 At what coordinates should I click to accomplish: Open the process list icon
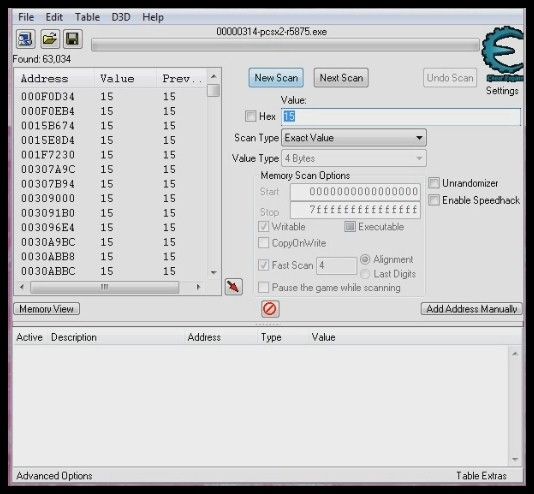click(26, 39)
